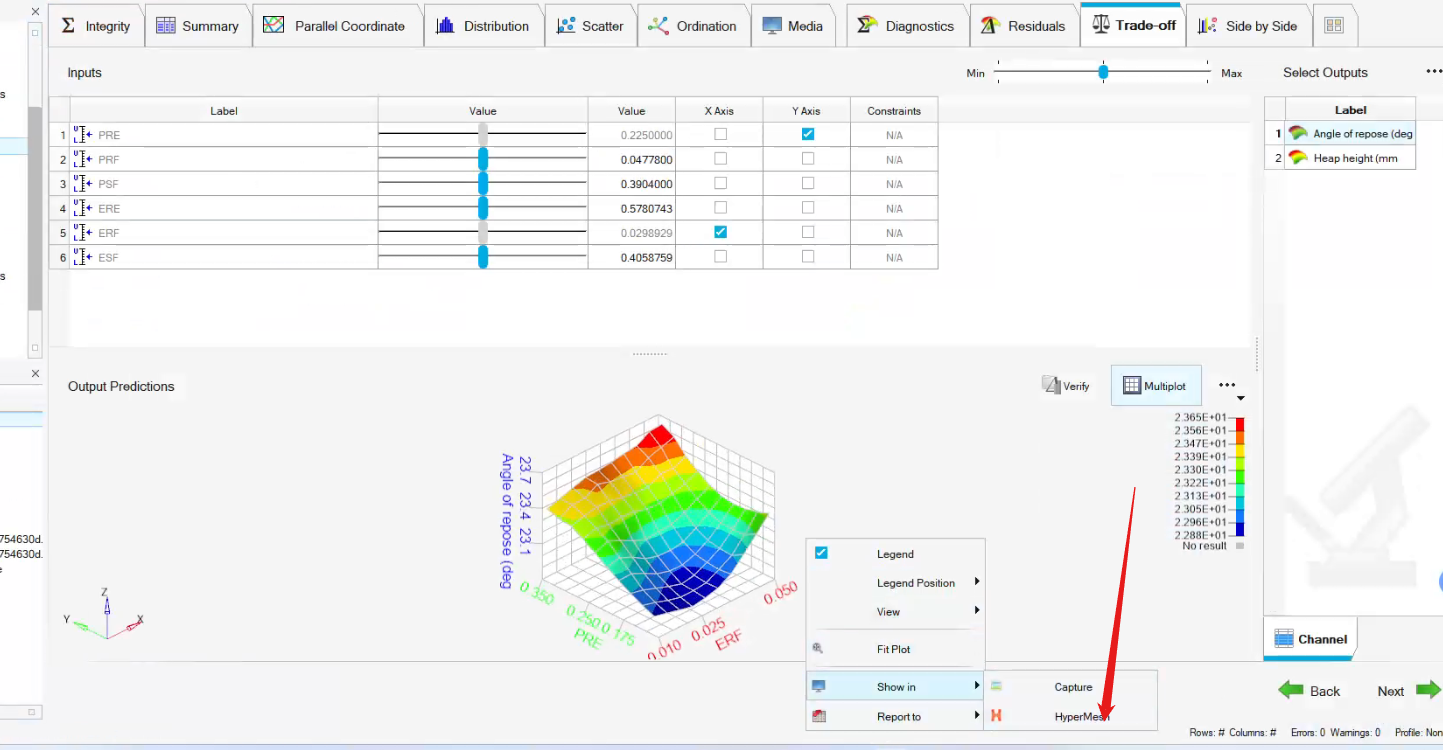Click the PSF value field 0.3904000
Image resolution: width=1443 pixels, height=750 pixels.
pos(632,184)
